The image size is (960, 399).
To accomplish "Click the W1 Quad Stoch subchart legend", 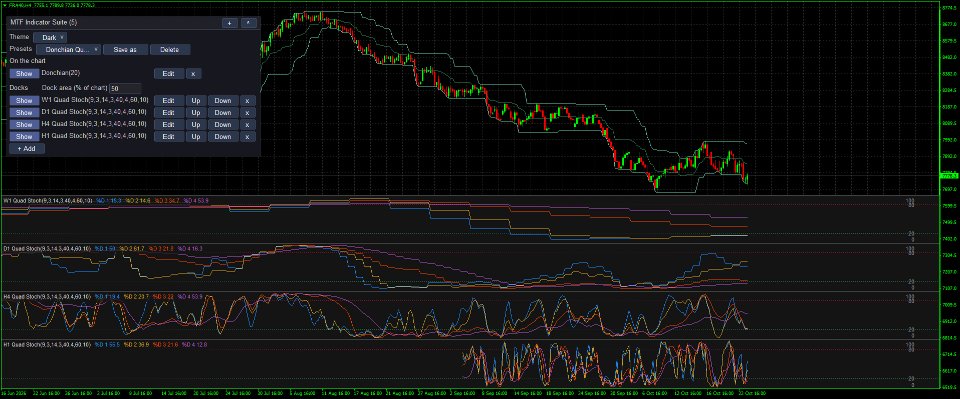I will tap(106, 200).
